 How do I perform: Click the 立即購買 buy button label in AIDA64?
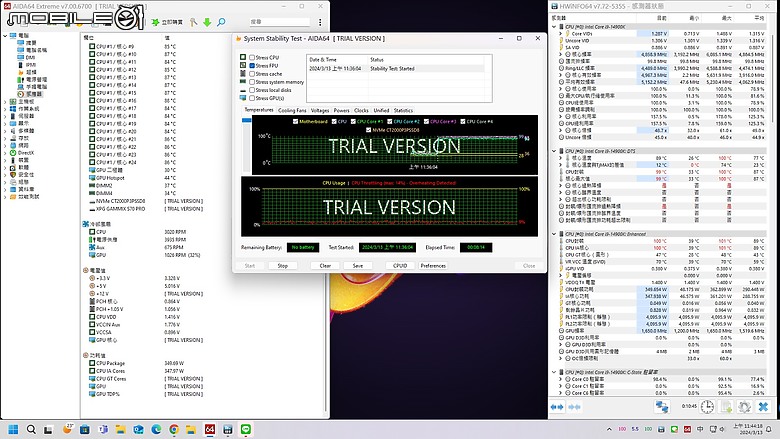172,22
